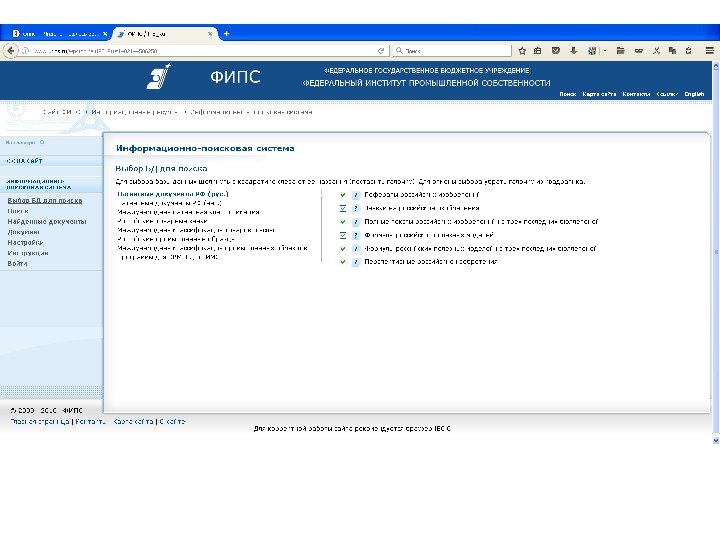Viewport: 720px width, 540px height.
Task: Expand Российские промышленные образцы group
Action: tap(175, 239)
